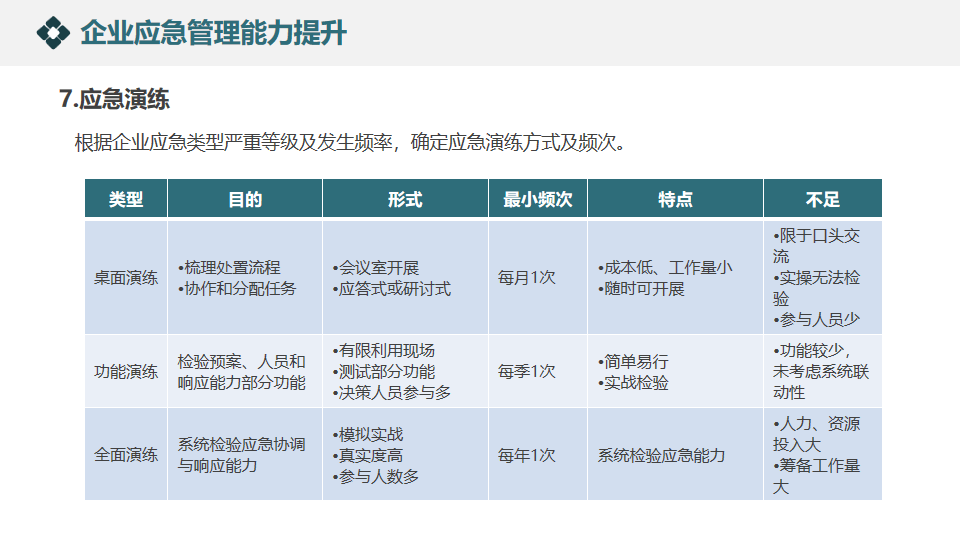Click the diamond logo icon beside the title
The height and width of the screenshot is (540, 960).
[53, 32]
